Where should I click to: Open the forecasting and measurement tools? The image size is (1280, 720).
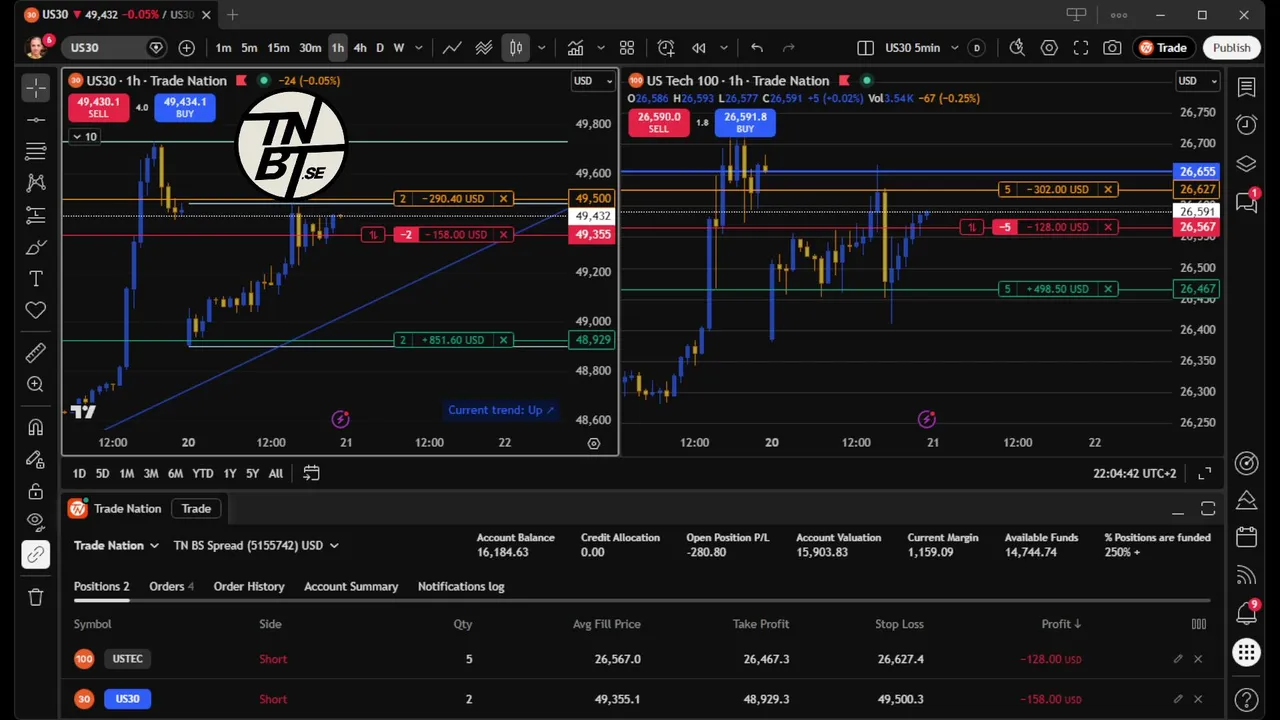36,214
